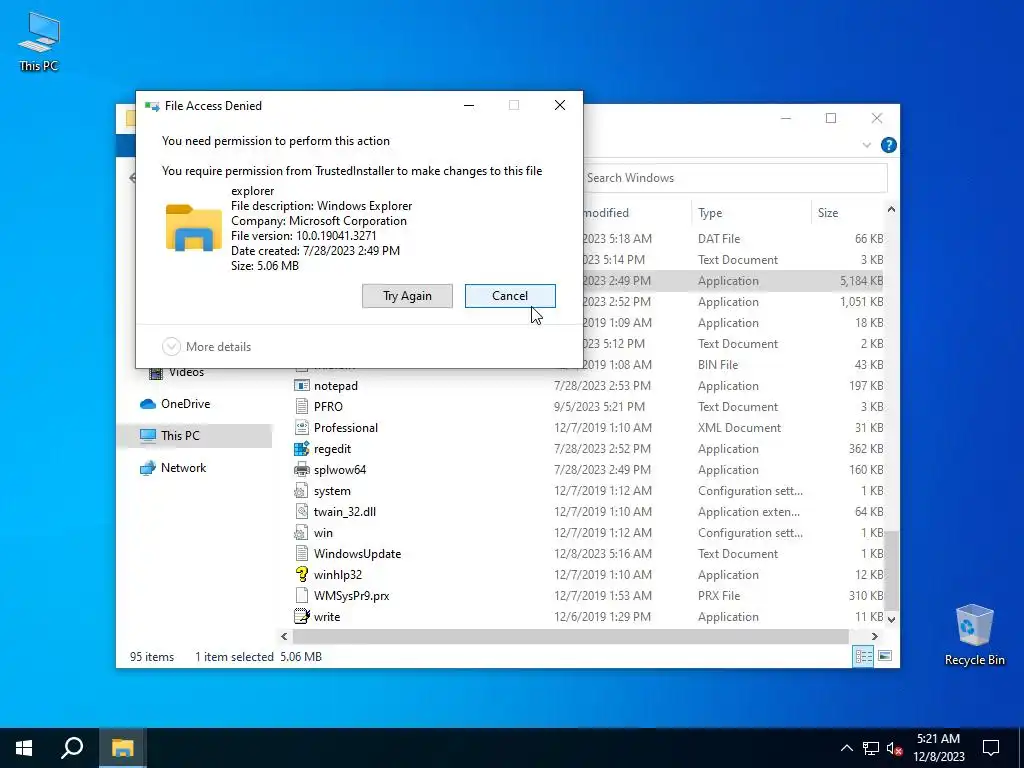Select the winhlp32 file name
Viewport: 1024px width, 768px height.
click(x=338, y=575)
